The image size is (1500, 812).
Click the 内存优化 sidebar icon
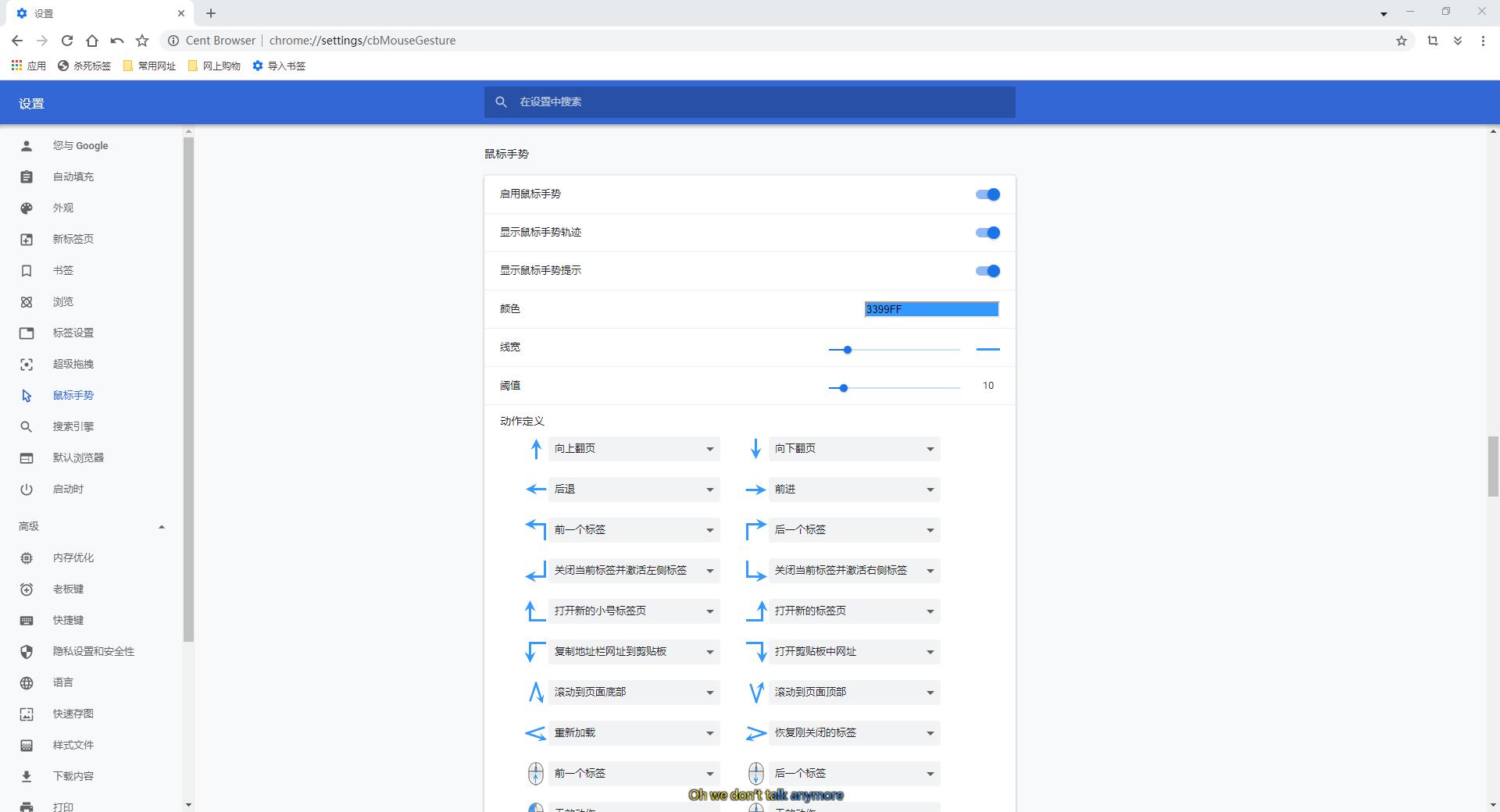[x=27, y=558]
